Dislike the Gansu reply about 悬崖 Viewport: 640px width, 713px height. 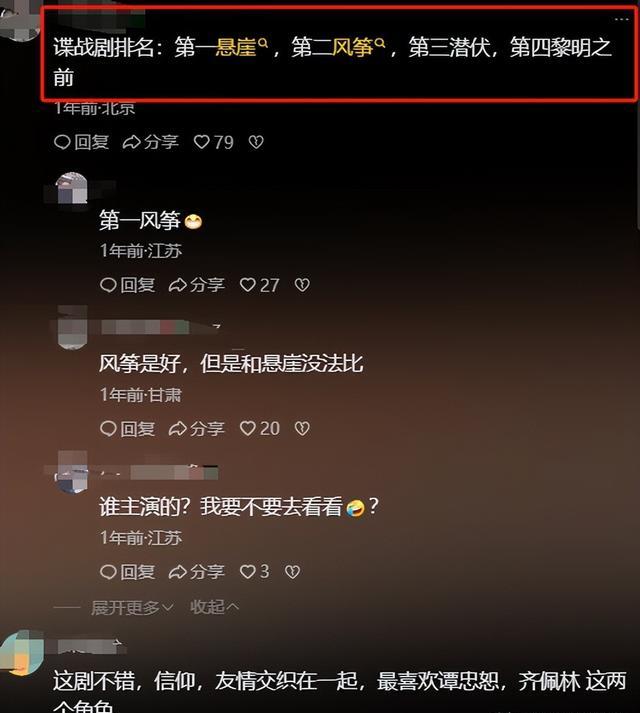[x=302, y=428]
